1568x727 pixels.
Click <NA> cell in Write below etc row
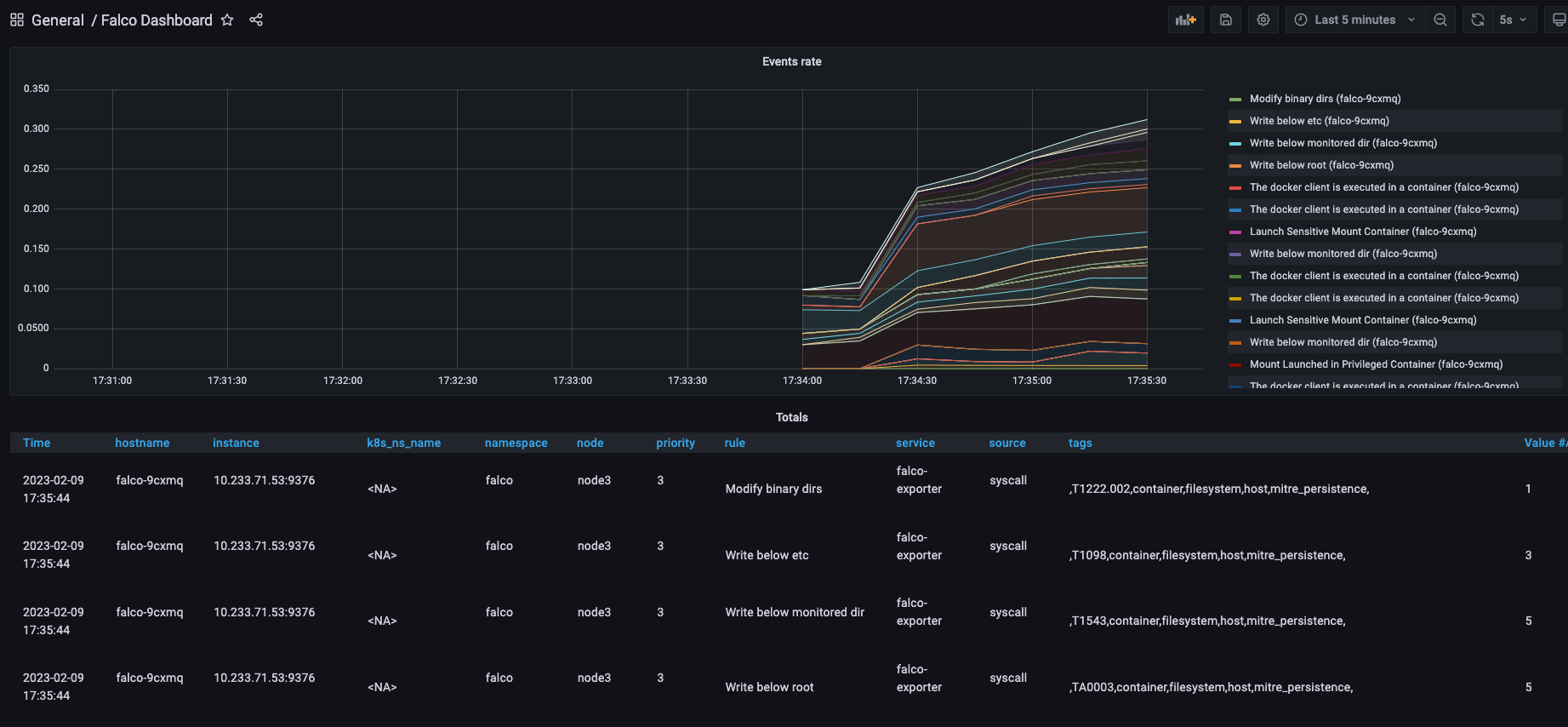[x=382, y=555]
